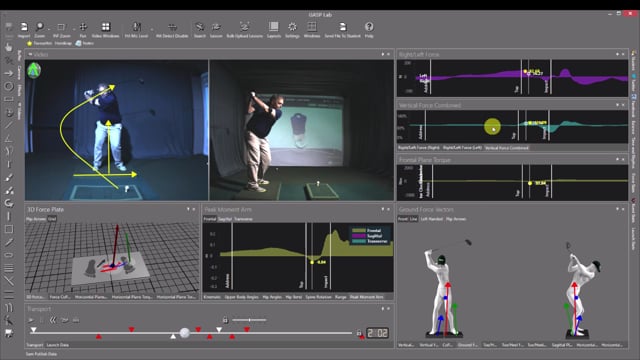Toggle Left Handed in the Ground Force Vectors panel
Screen dimensions: 640x360
pos(431,219)
